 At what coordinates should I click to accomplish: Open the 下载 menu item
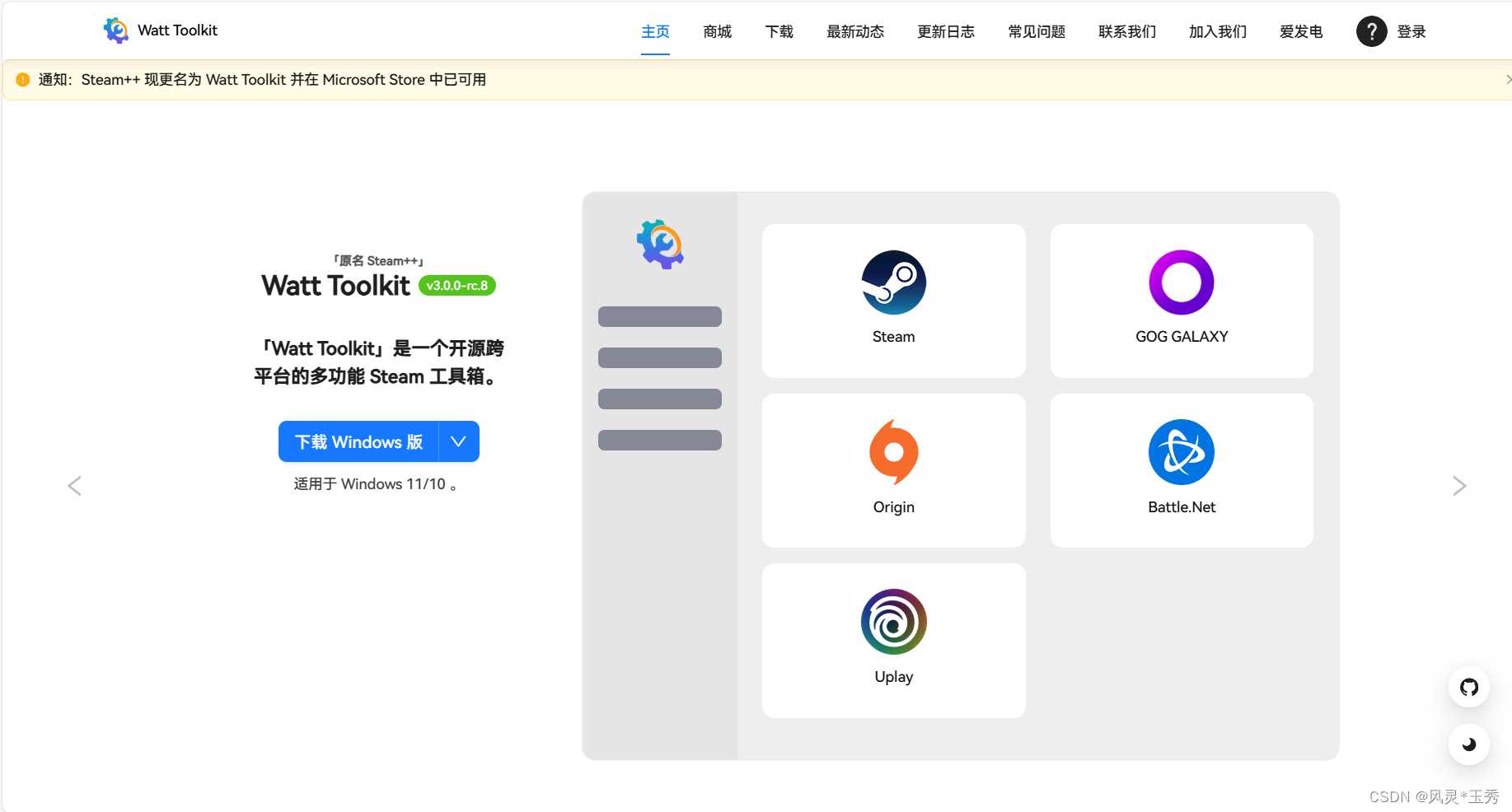click(x=779, y=32)
